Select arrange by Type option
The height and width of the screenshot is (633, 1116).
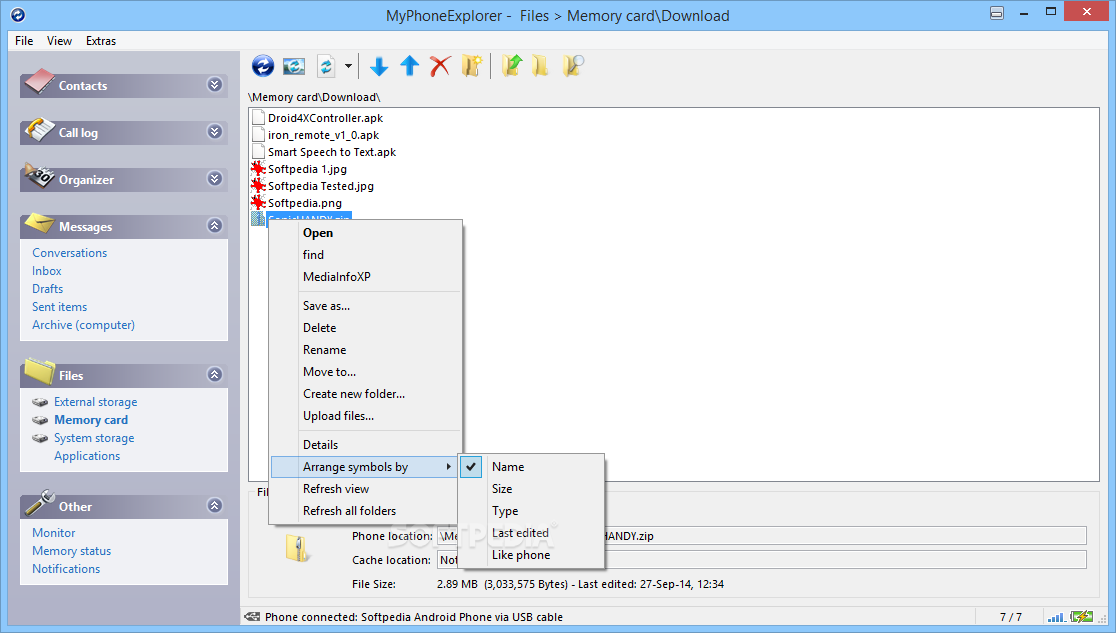(x=531, y=511)
